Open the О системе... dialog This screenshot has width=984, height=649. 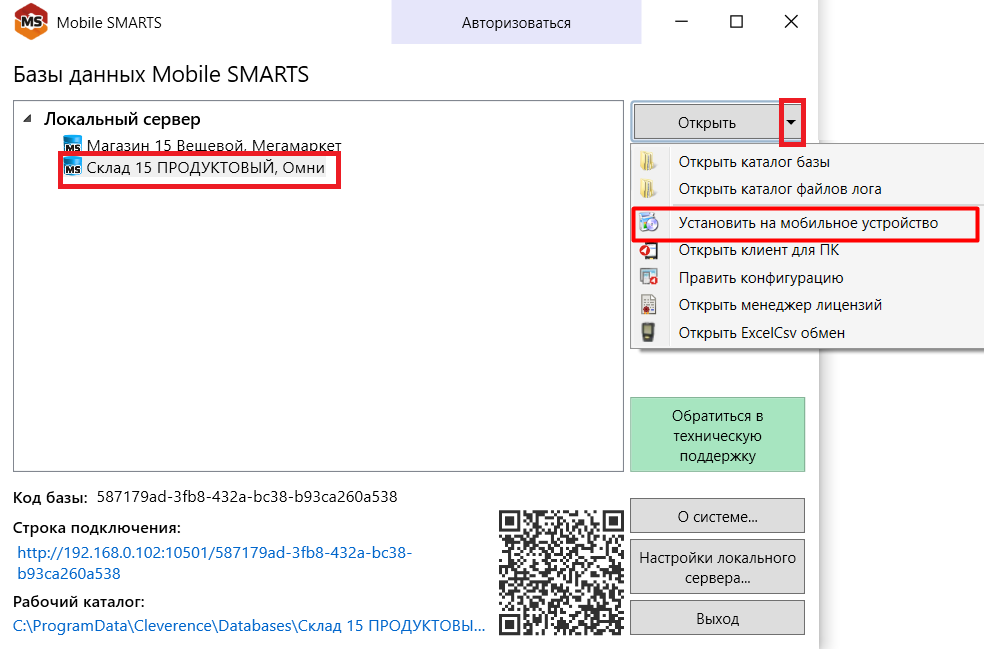point(717,517)
